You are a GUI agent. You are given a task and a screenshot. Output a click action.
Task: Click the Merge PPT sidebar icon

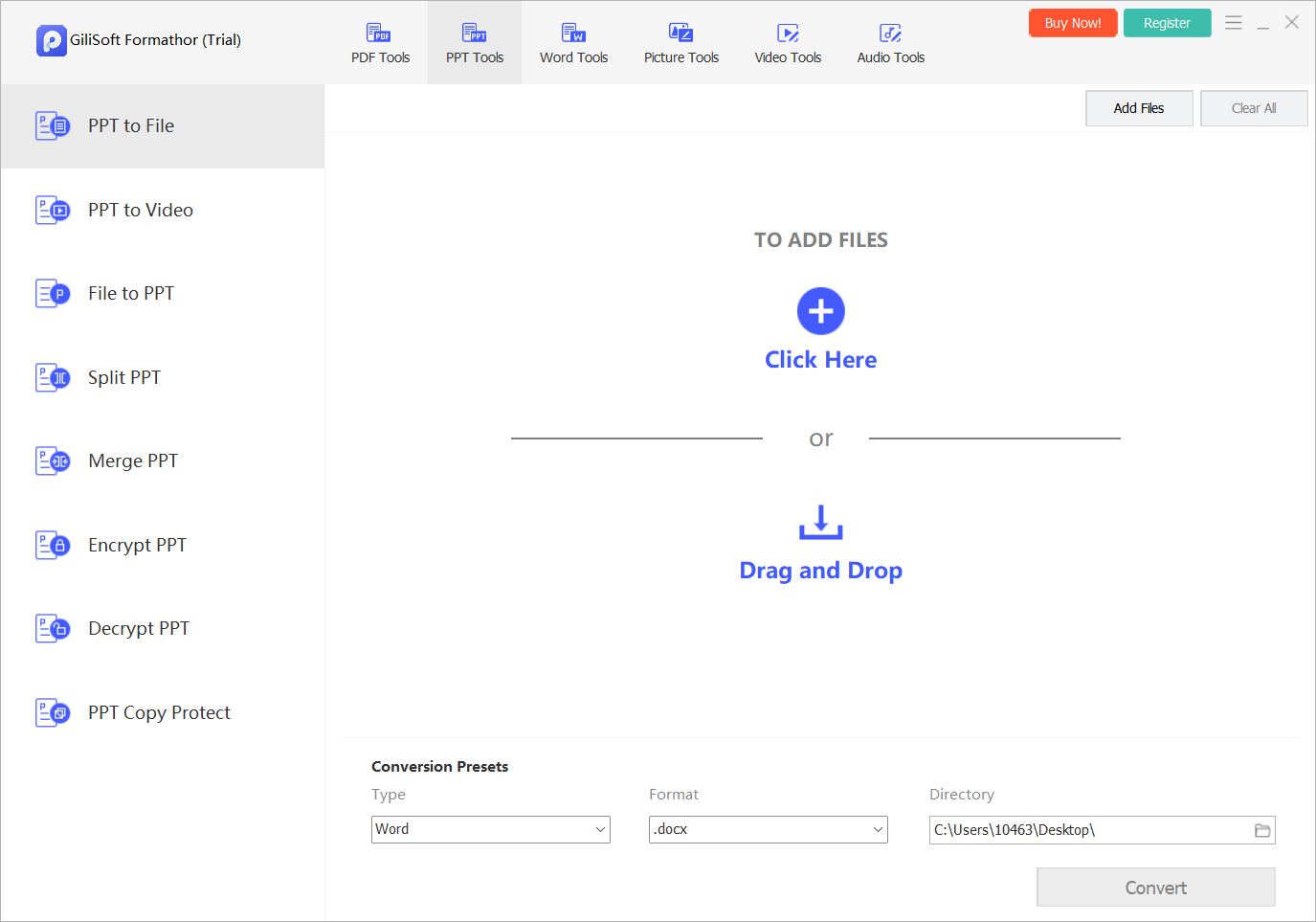[53, 461]
